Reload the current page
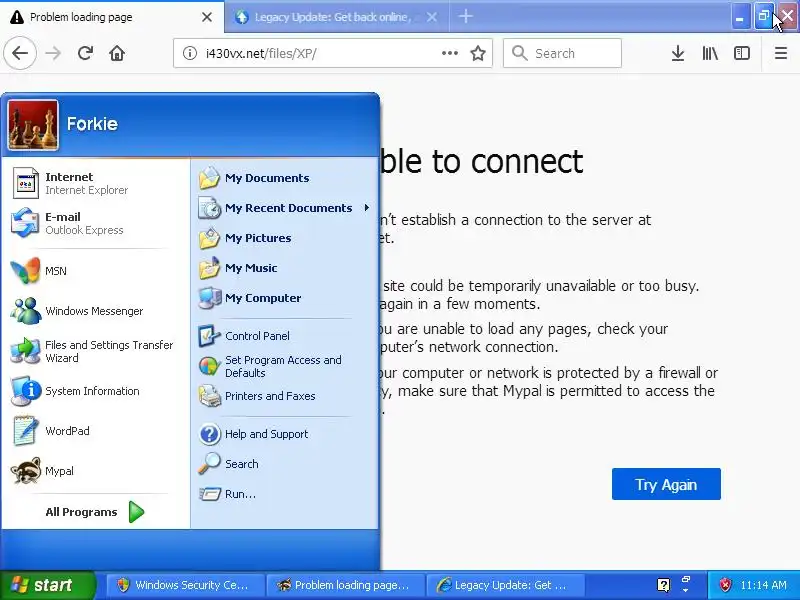Image resolution: width=800 pixels, height=600 pixels. [85, 53]
